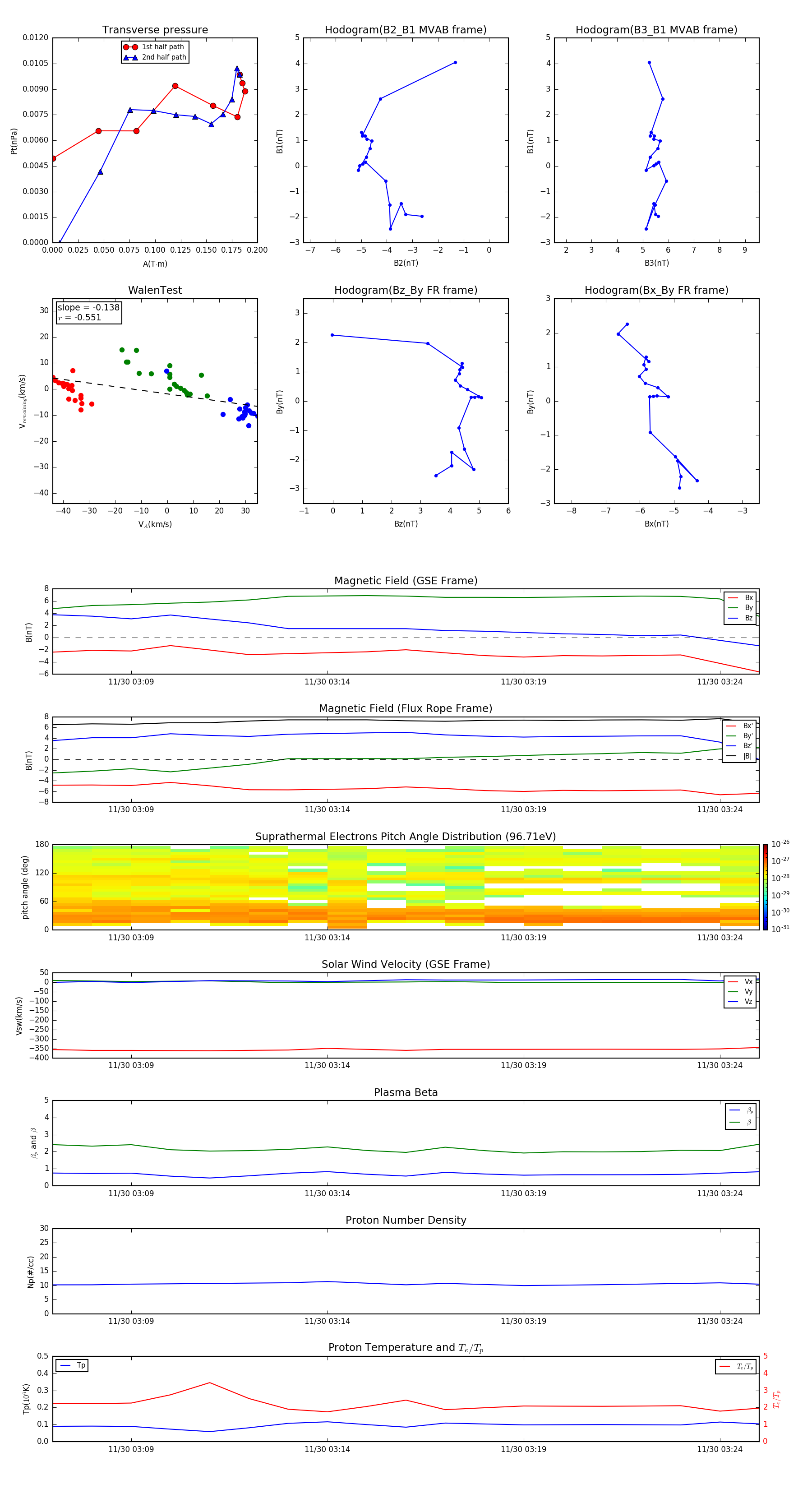This screenshot has height=1489, width=812.
Task: Click the '10^-31' colorbar tick label
Action: [x=780, y=929]
